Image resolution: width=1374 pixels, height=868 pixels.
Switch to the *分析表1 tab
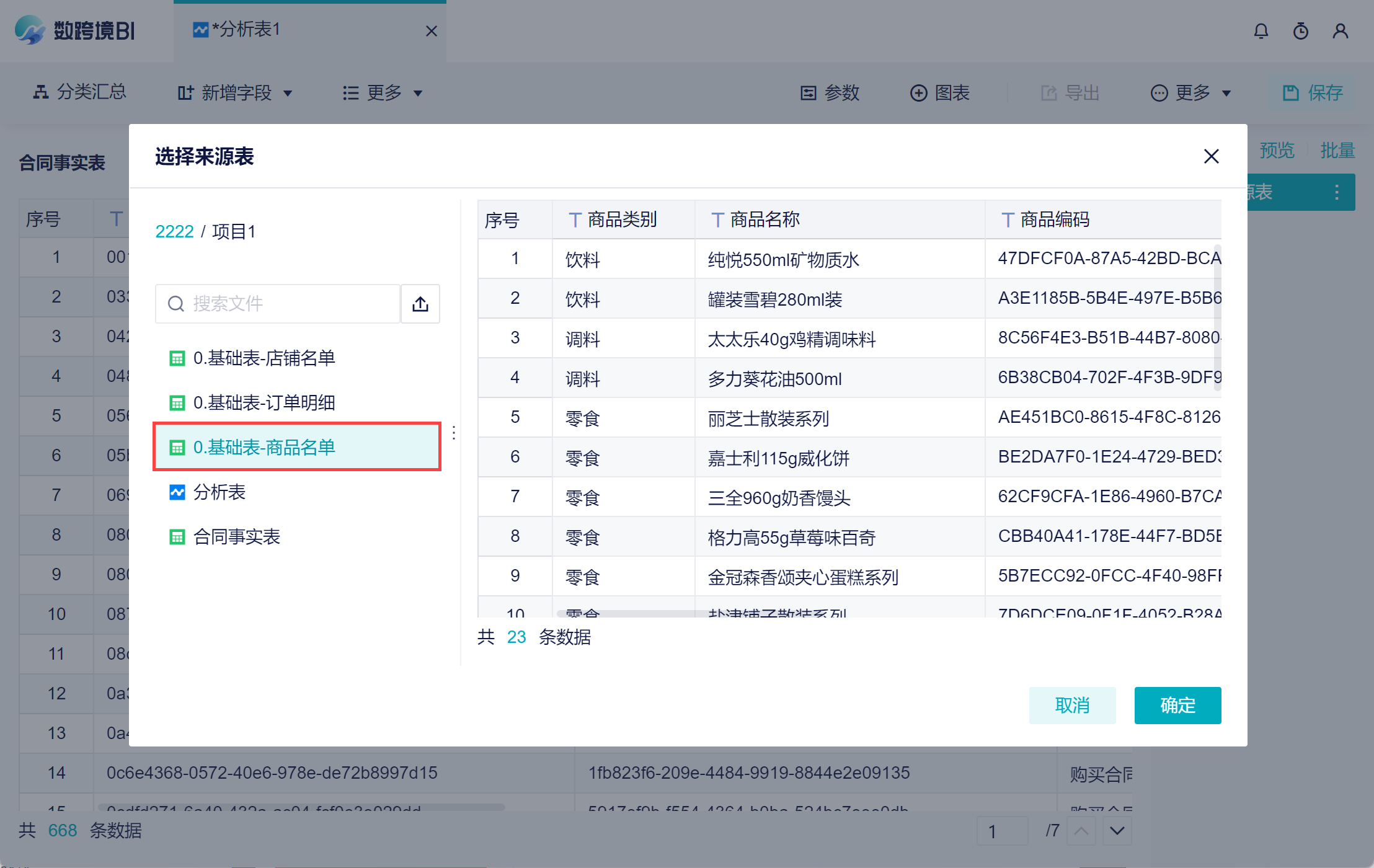246,30
